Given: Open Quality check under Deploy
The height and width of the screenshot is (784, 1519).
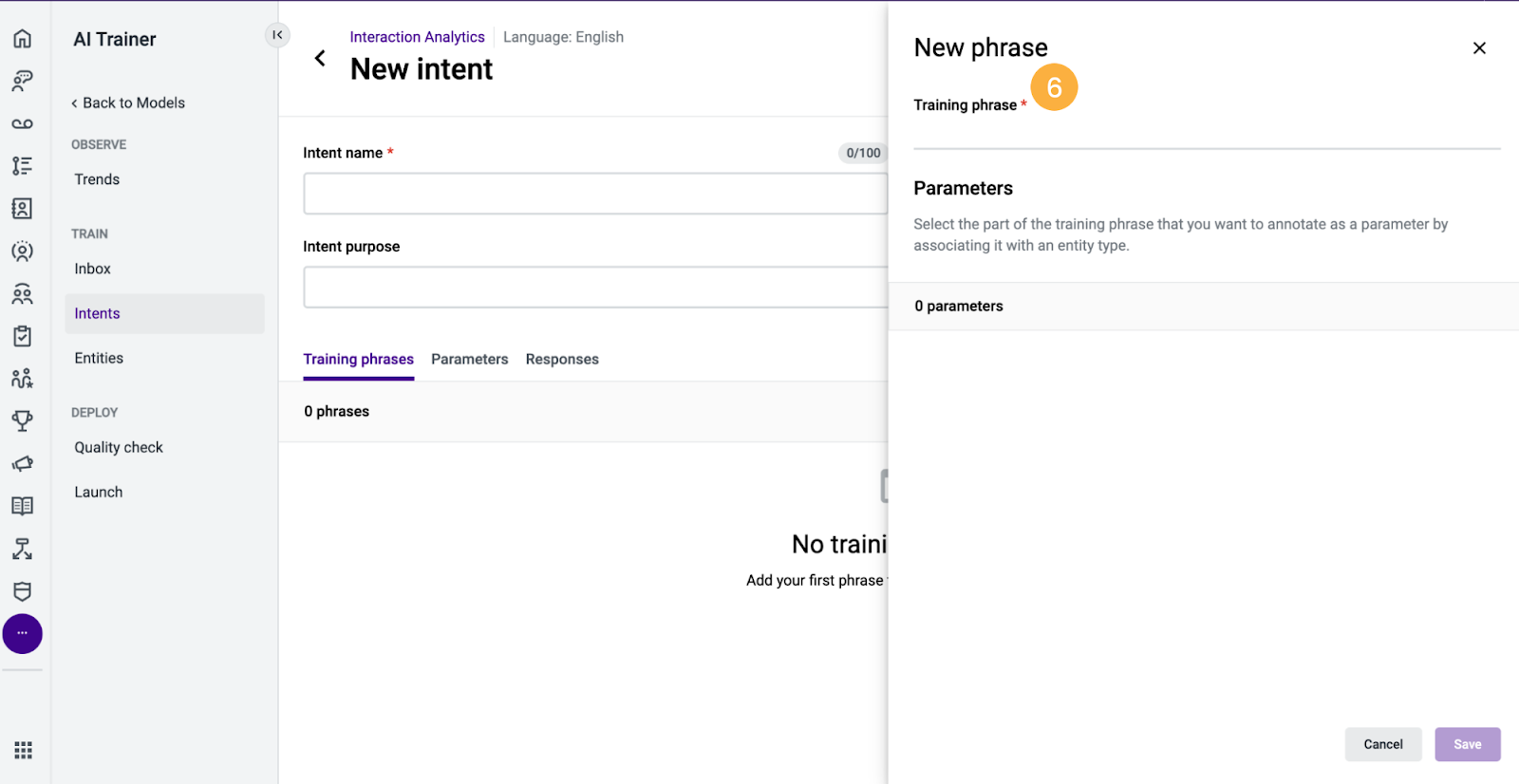Looking at the screenshot, I should pos(119,447).
